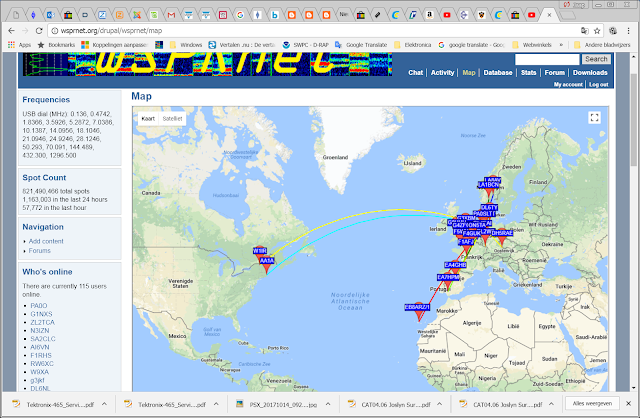Image resolution: width=640 pixels, height=418 pixels.
Task: Open online user RW6XC profile
Action: [x=42, y=364]
